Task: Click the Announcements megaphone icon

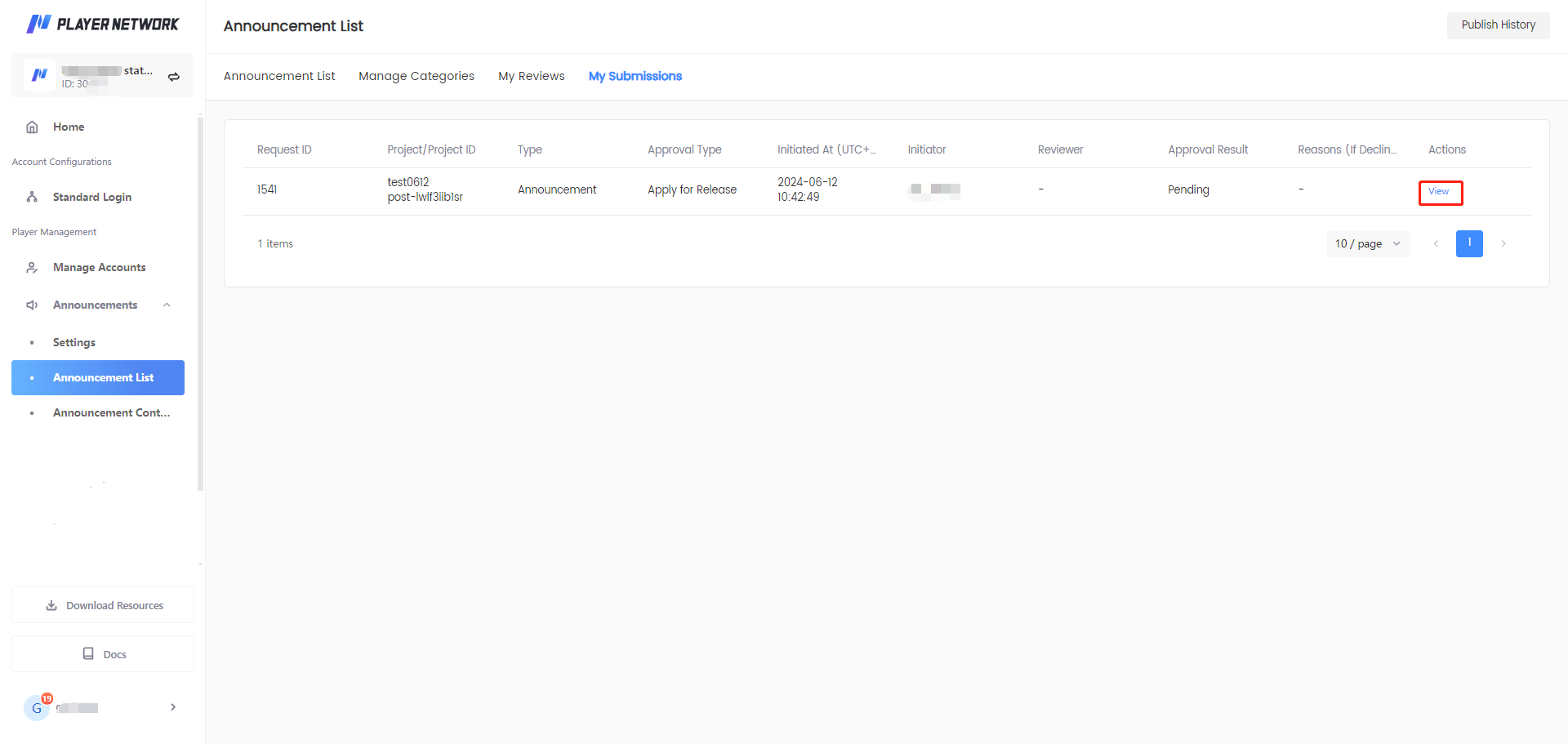Action: point(33,305)
